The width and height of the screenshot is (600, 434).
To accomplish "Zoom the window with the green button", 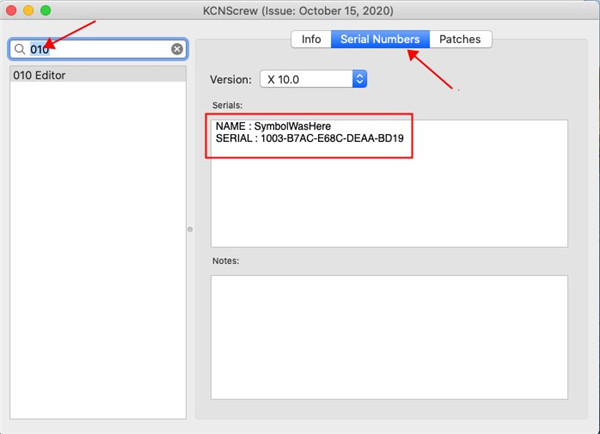I will (x=46, y=10).
